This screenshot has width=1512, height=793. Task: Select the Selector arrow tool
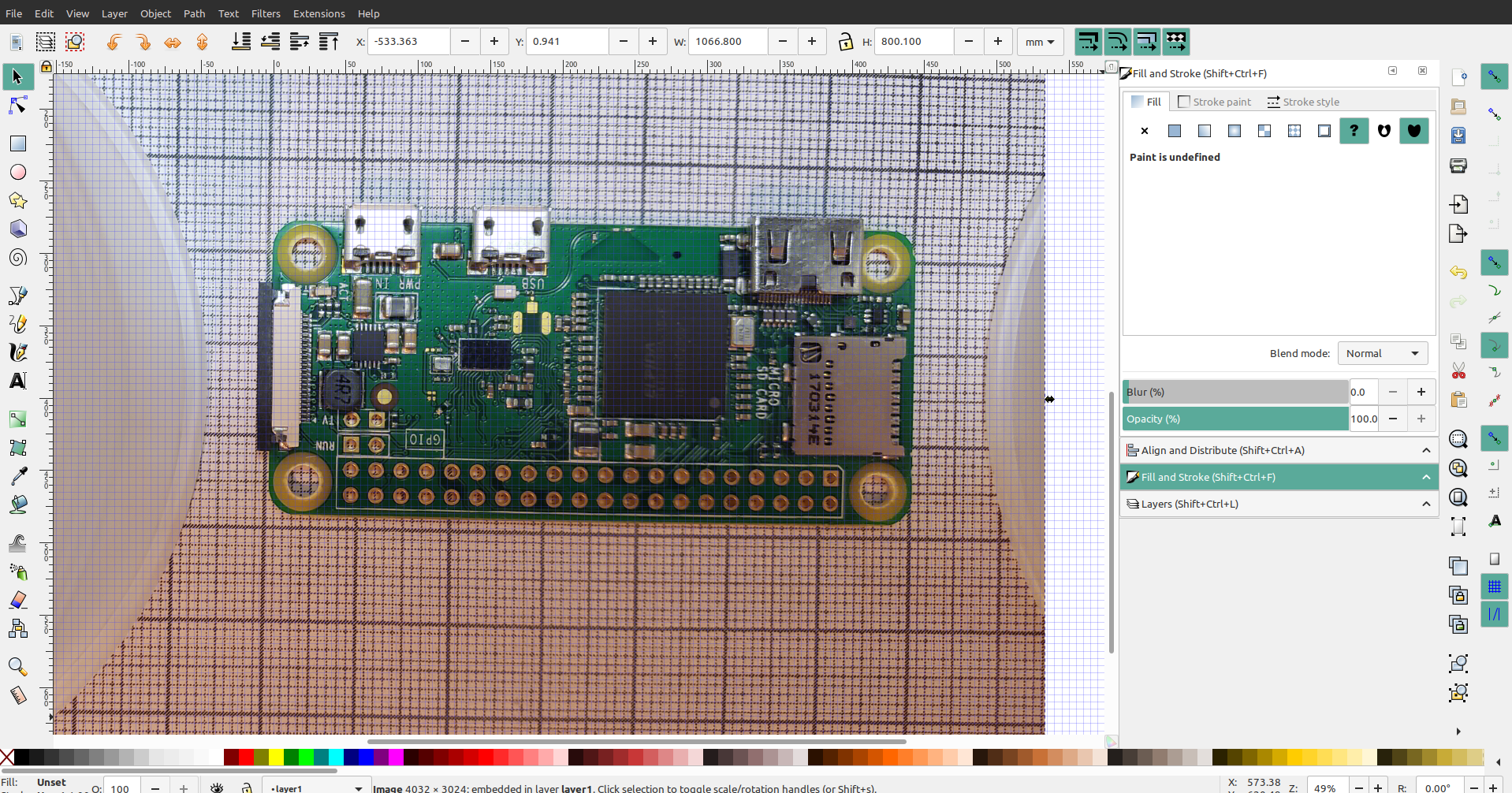[17, 76]
